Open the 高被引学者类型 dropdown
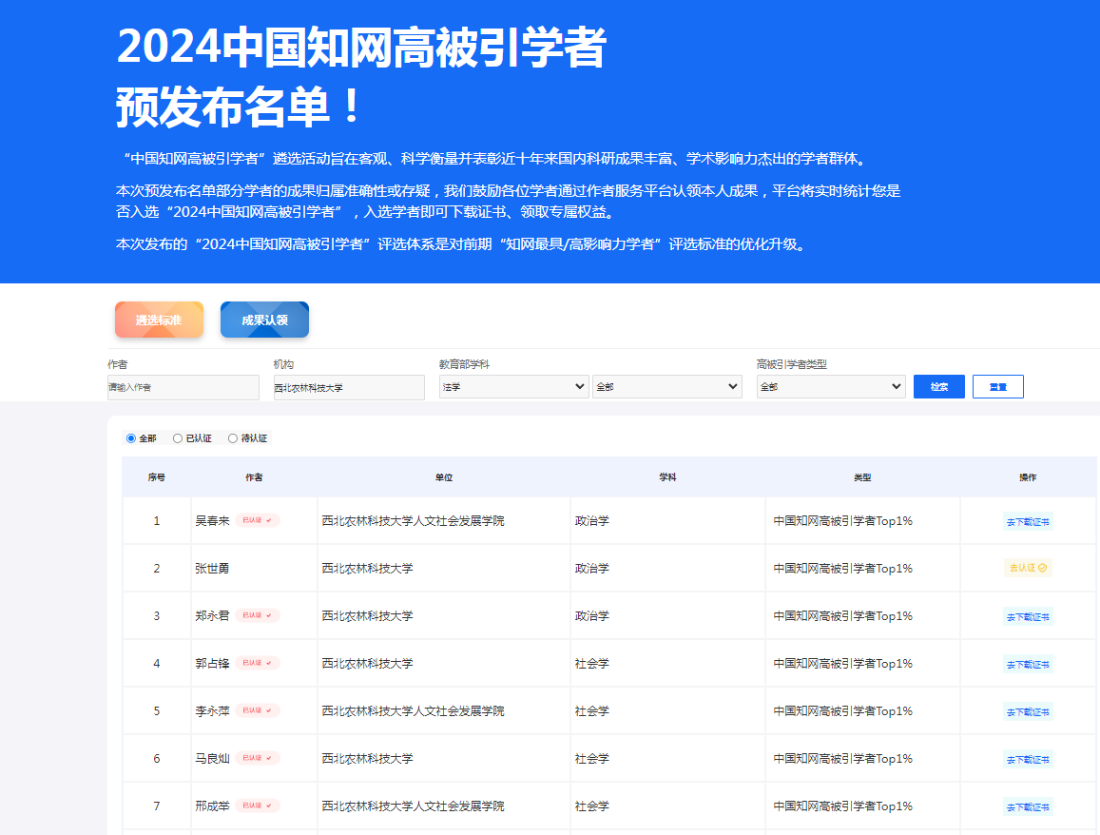This screenshot has width=1100, height=835. tap(830, 386)
